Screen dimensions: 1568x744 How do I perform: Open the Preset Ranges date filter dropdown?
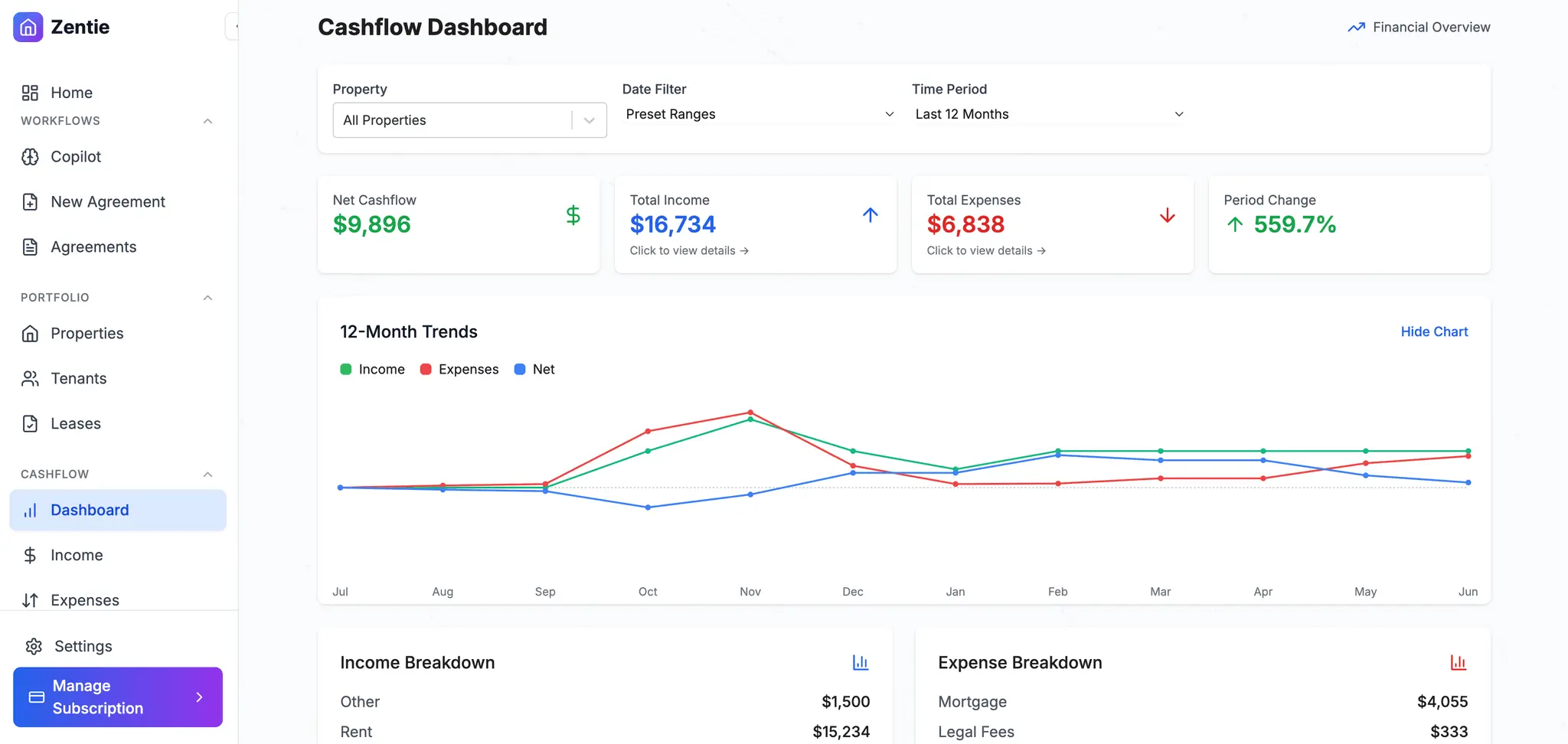pos(759,114)
